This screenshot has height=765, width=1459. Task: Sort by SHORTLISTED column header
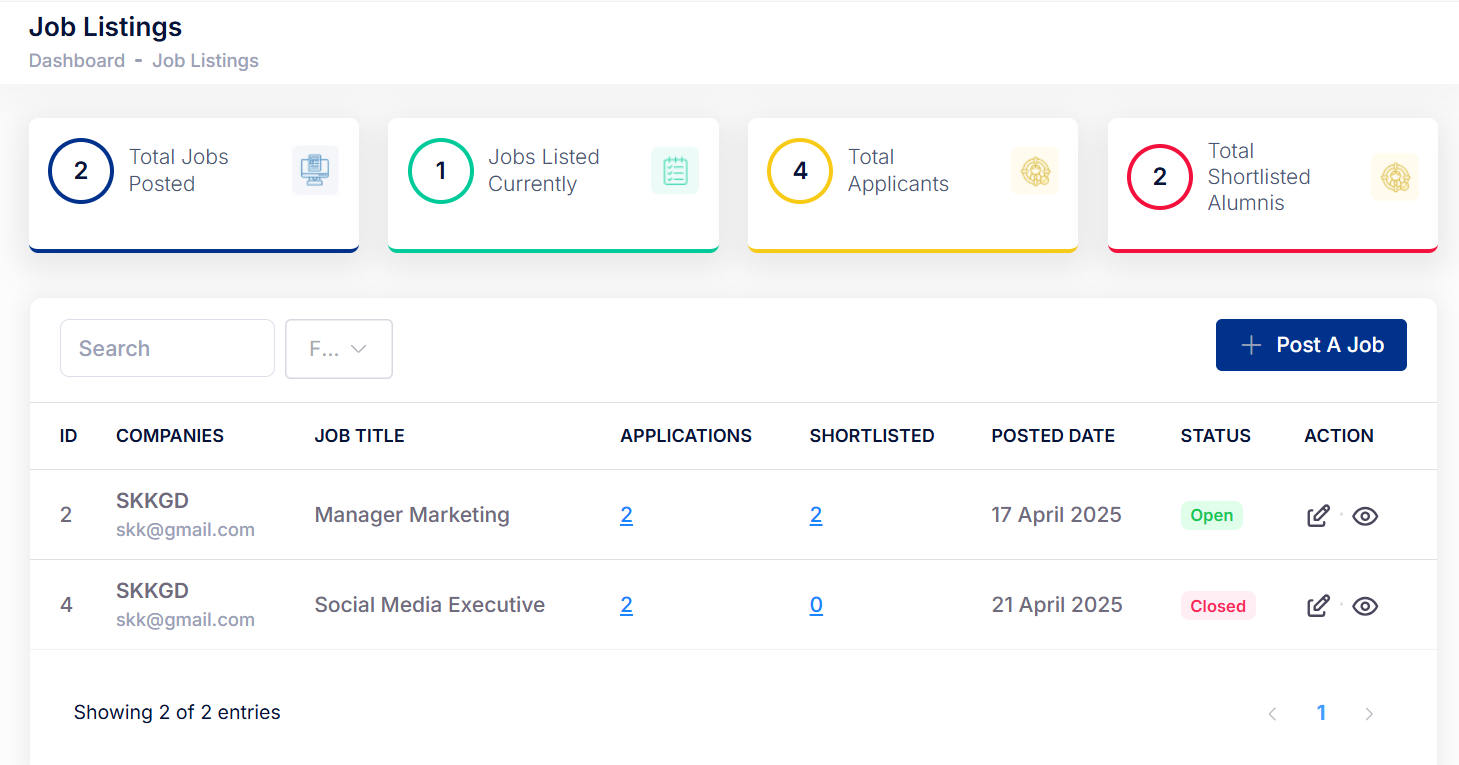(872, 436)
